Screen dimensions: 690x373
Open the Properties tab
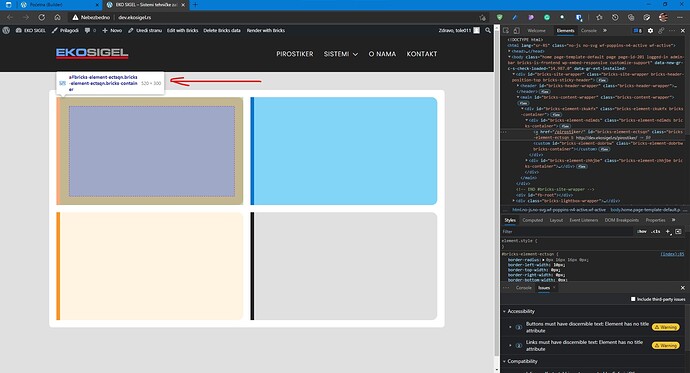[655, 220]
